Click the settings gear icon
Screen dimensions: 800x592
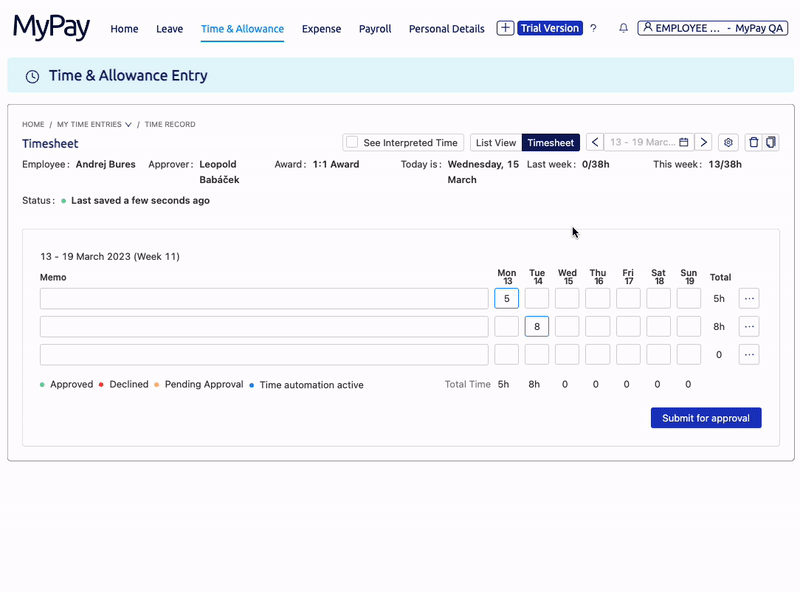(x=728, y=142)
